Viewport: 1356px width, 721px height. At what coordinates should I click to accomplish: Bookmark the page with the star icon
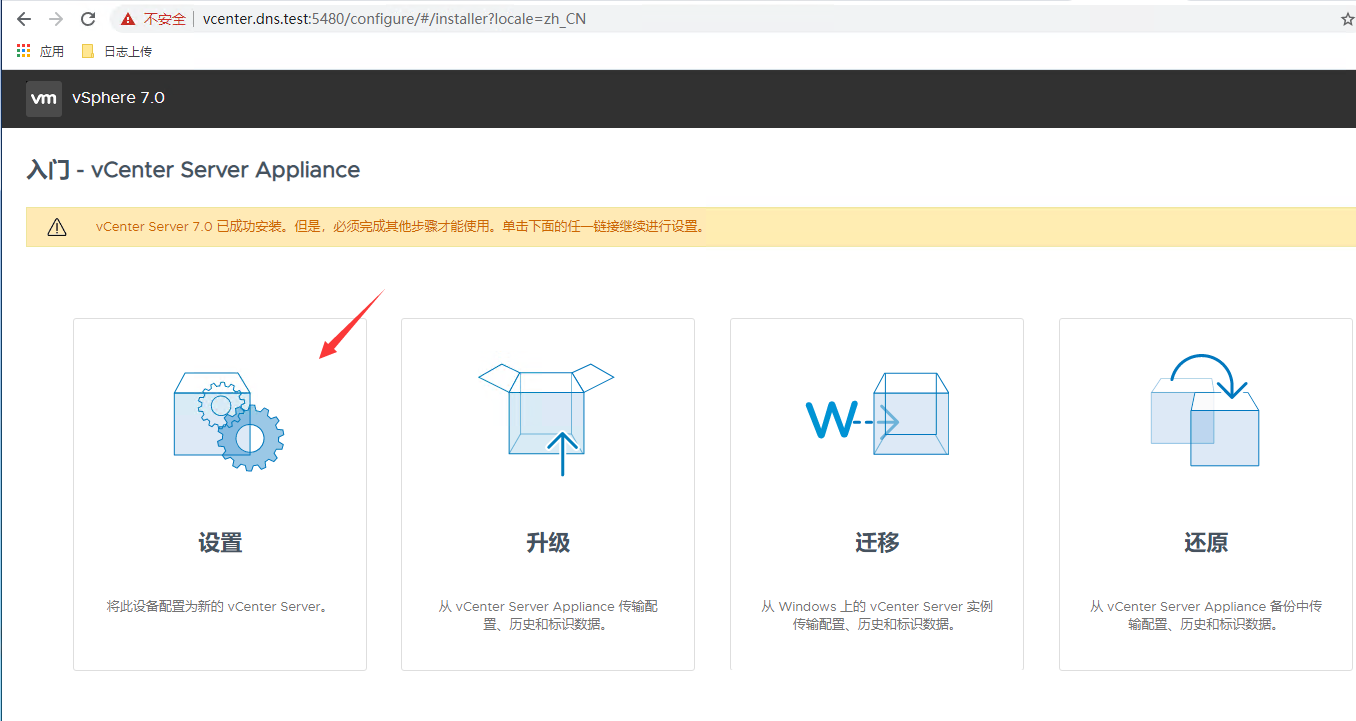pos(1347,19)
